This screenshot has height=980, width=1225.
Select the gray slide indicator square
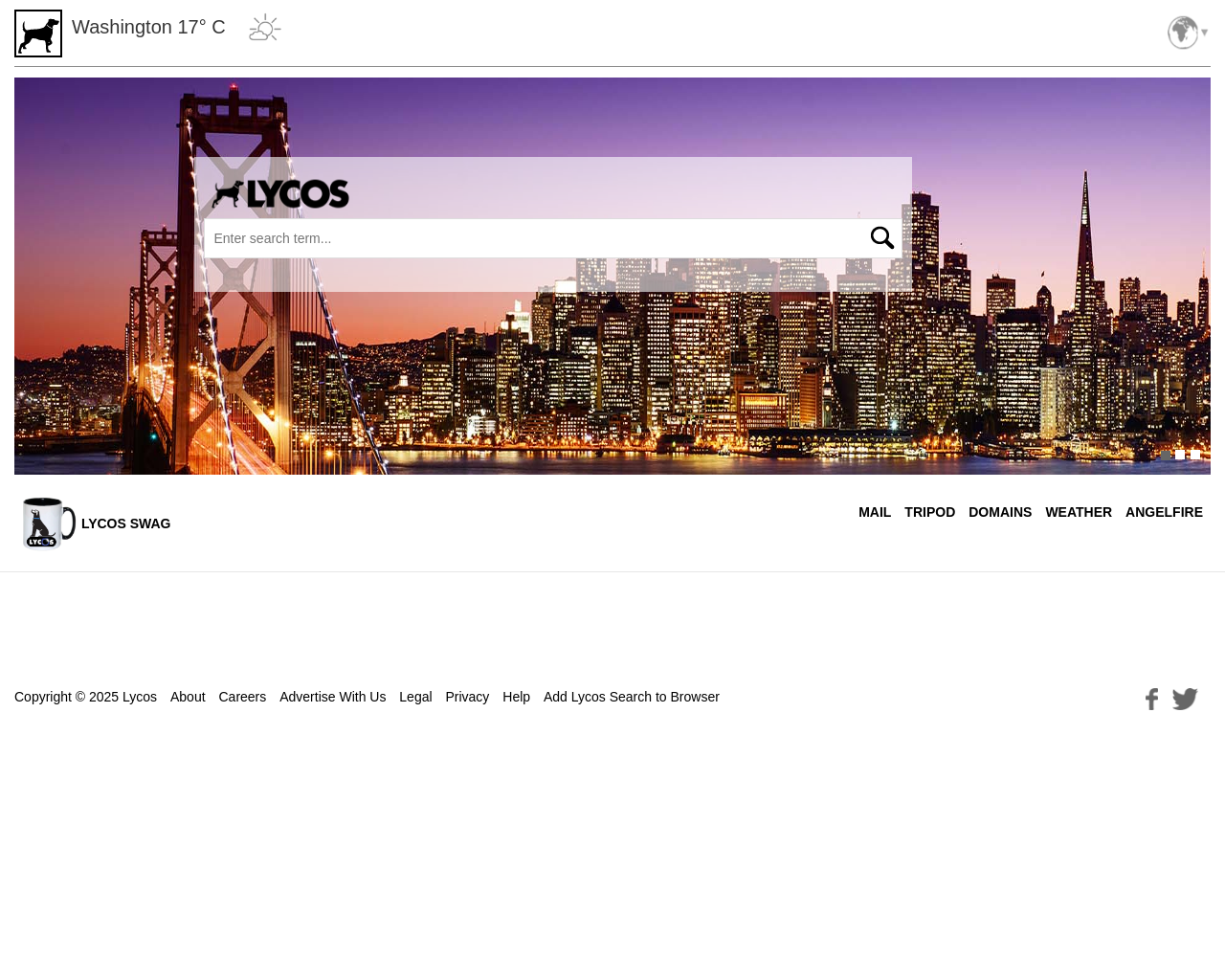coord(1166,456)
